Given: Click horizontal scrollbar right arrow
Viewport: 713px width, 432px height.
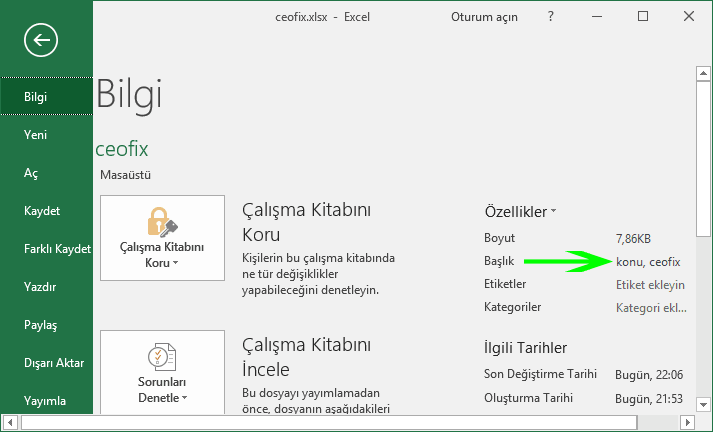Looking at the screenshot, I should tap(688, 422).
